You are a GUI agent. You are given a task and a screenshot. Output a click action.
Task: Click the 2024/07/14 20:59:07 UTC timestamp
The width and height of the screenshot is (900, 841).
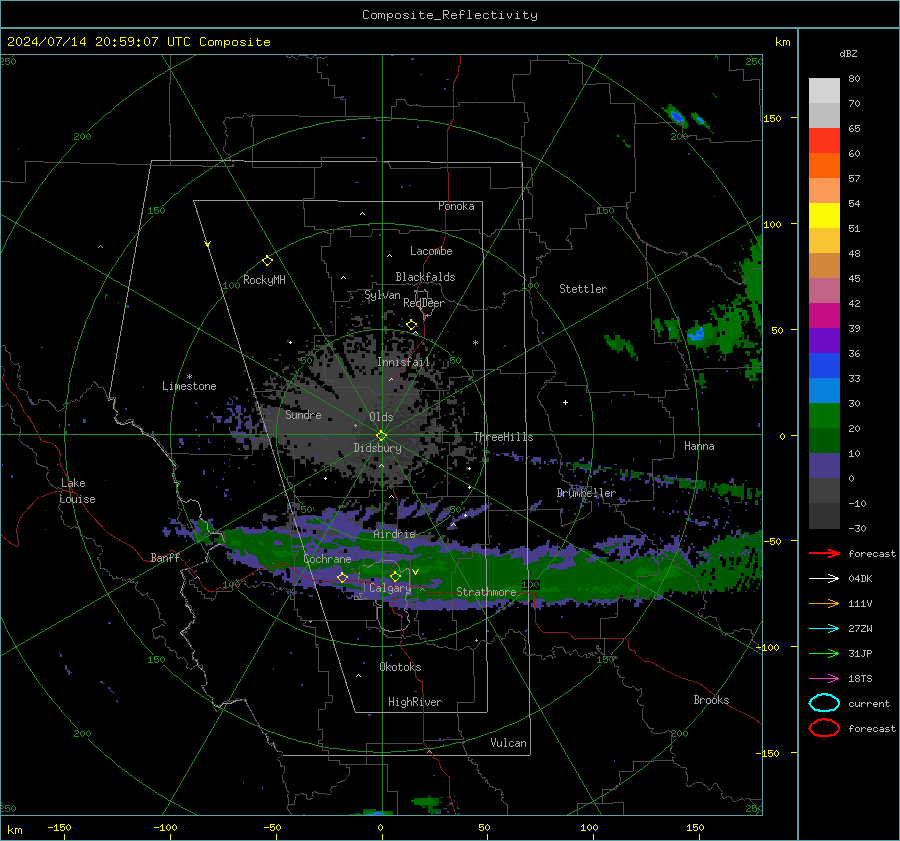click(138, 42)
